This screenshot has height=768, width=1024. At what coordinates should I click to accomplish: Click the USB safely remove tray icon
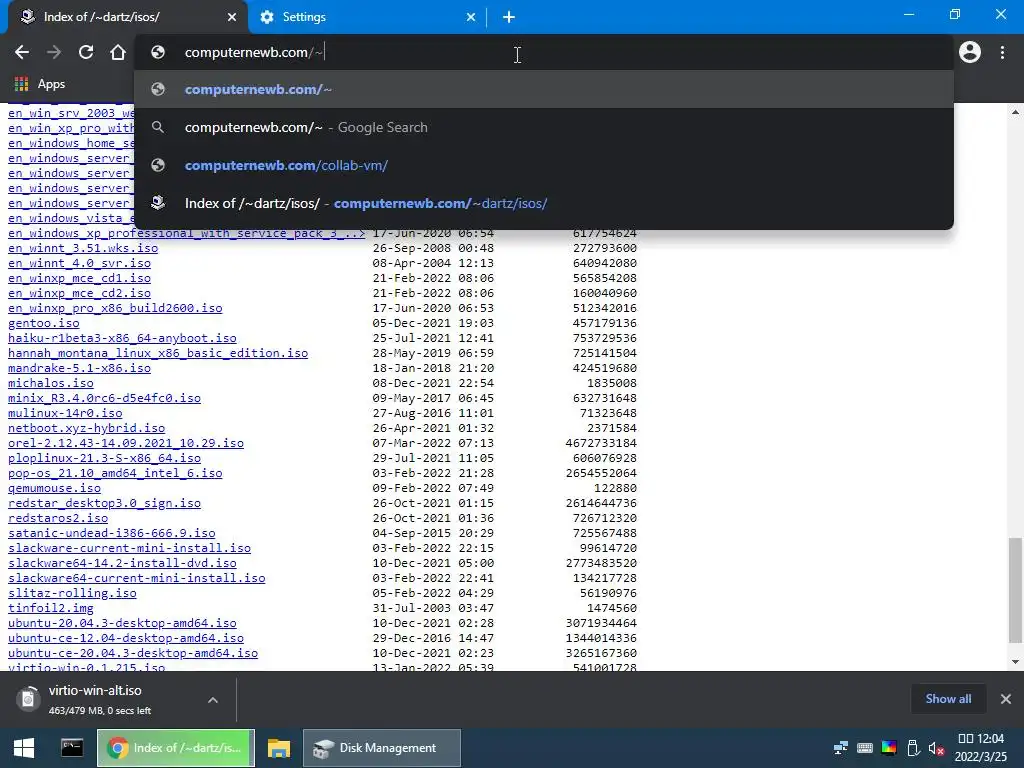pyautogui.click(x=913, y=748)
